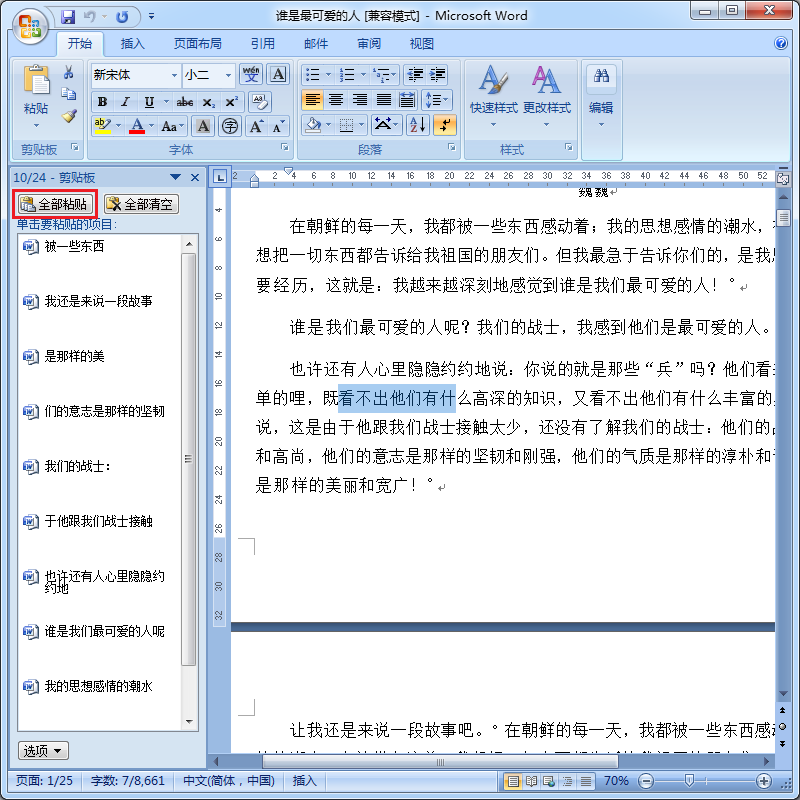Toggle Superscript formatting
800x800 pixels.
click(x=231, y=102)
